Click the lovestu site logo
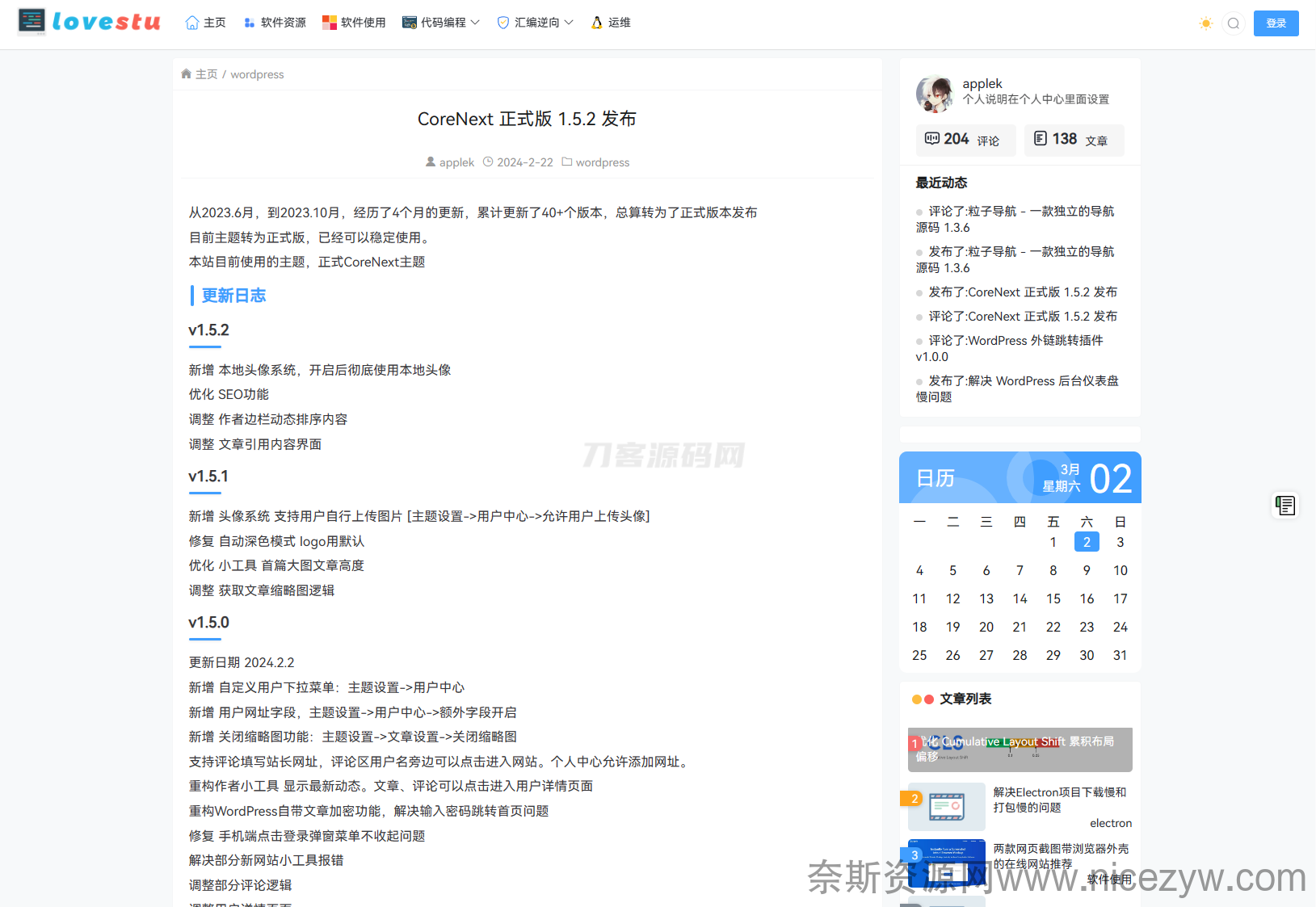The height and width of the screenshot is (907, 1316). [x=90, y=22]
